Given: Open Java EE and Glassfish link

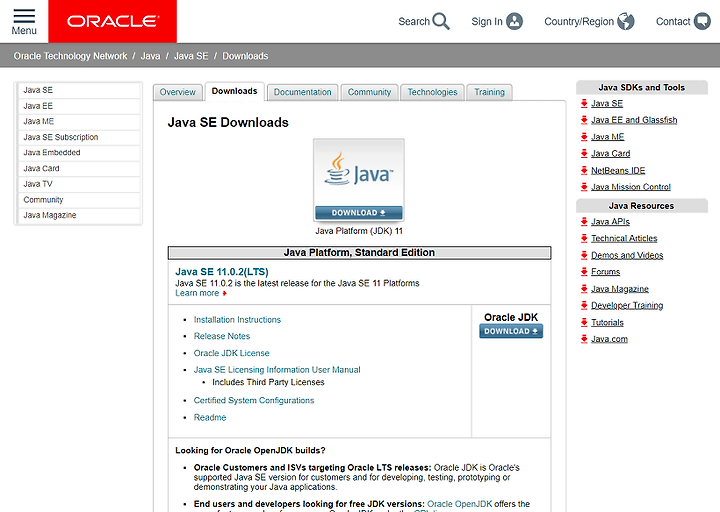Looking at the screenshot, I should tap(634, 120).
